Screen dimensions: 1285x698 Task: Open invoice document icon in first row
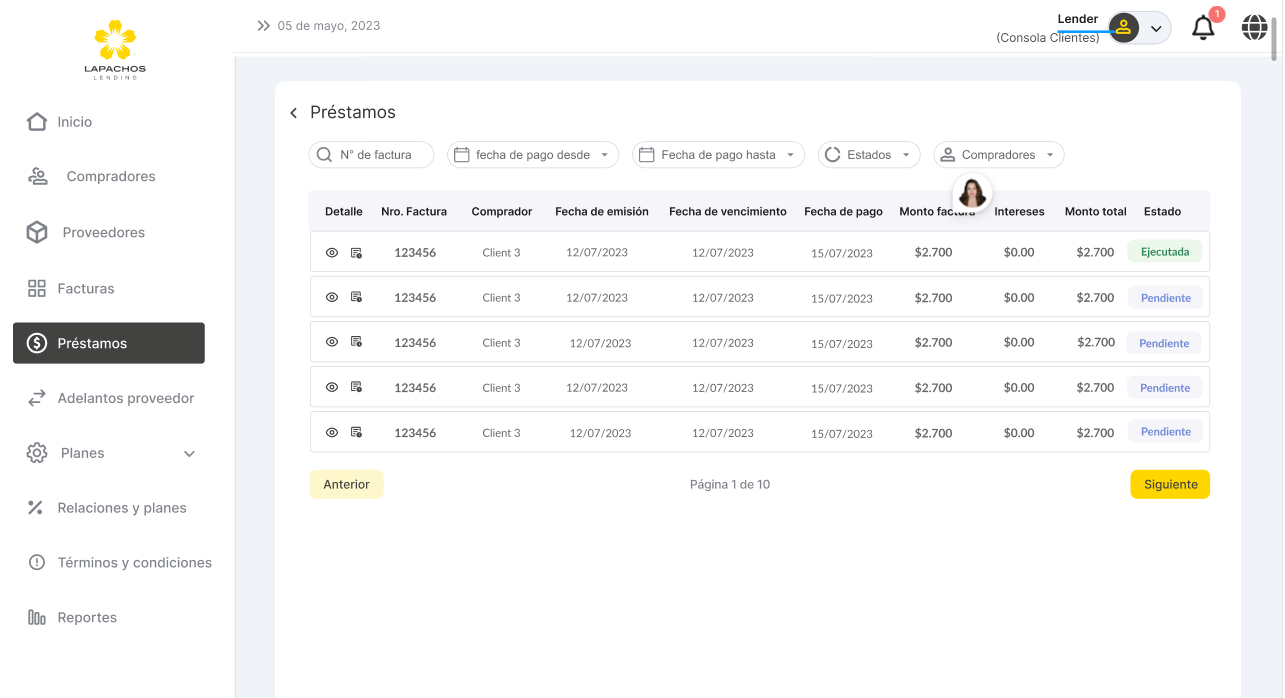pyautogui.click(x=356, y=253)
